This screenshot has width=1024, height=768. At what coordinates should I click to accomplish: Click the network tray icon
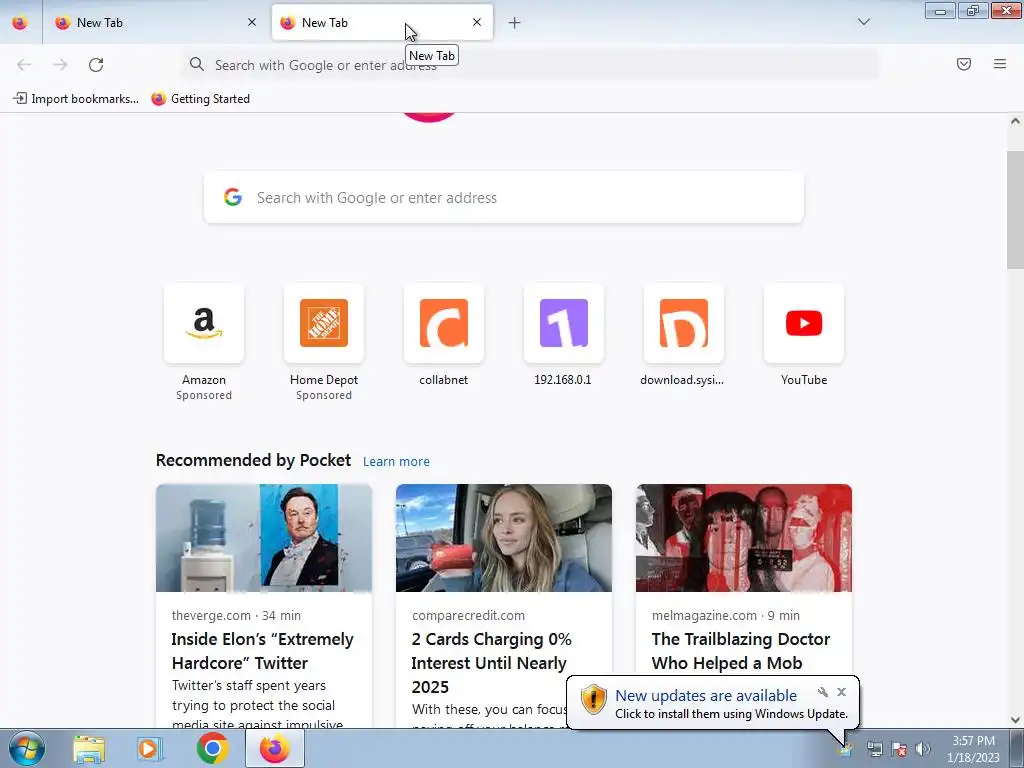(874, 750)
